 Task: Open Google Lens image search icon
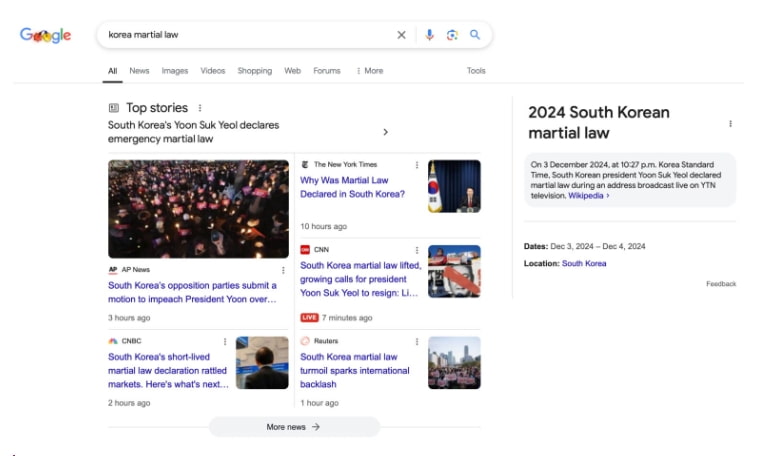click(x=452, y=35)
